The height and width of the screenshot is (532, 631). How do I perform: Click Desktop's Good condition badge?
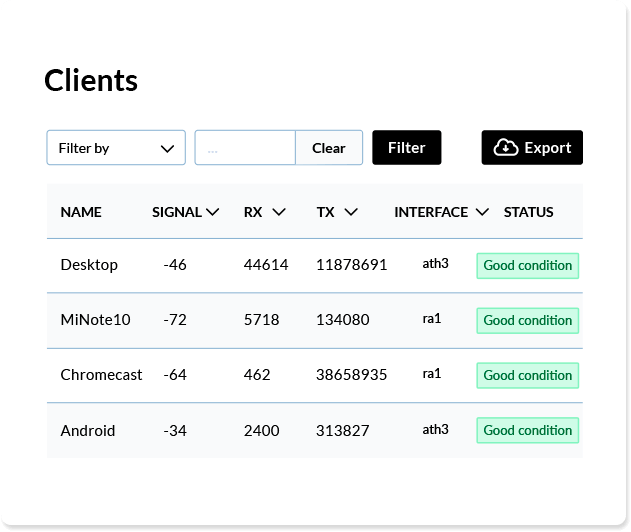click(528, 266)
